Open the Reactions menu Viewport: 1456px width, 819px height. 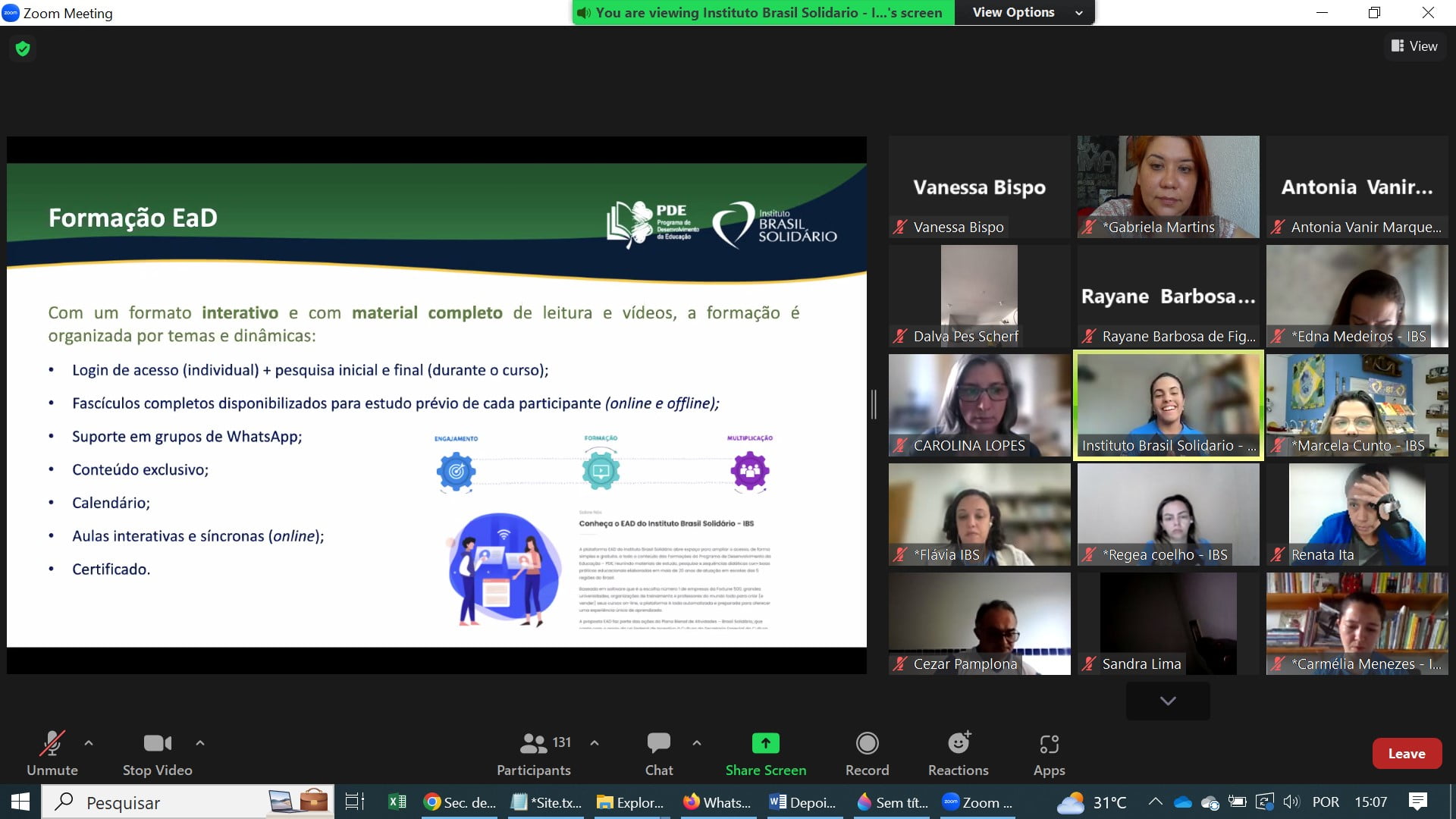point(958,743)
